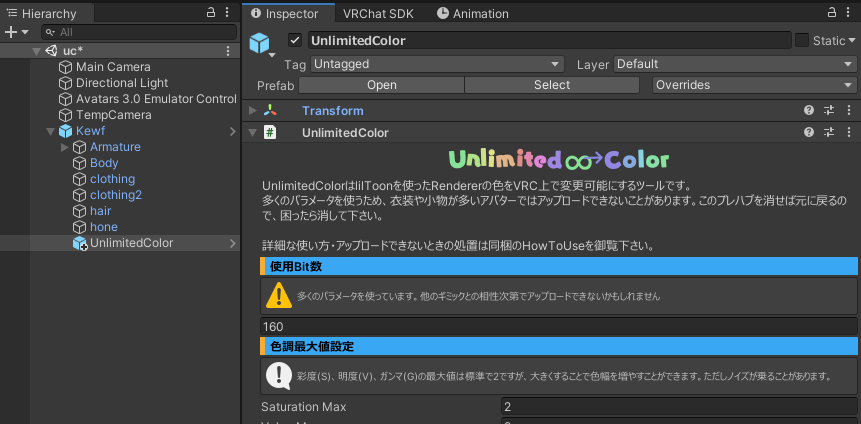Open Transform component presets icon
This screenshot has height=424, width=861.
tap(829, 110)
